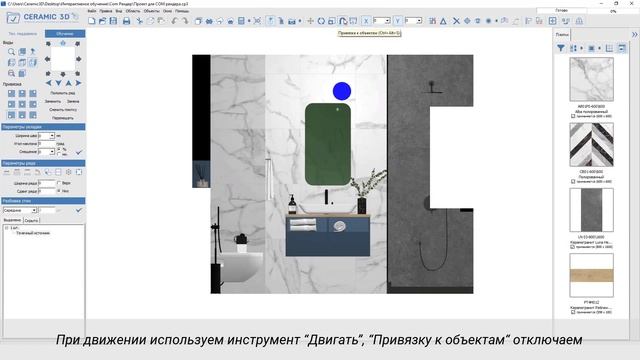This screenshot has height=360, width=640.
Task: Collapse the tree root node expander
Action: click(x=7, y=228)
